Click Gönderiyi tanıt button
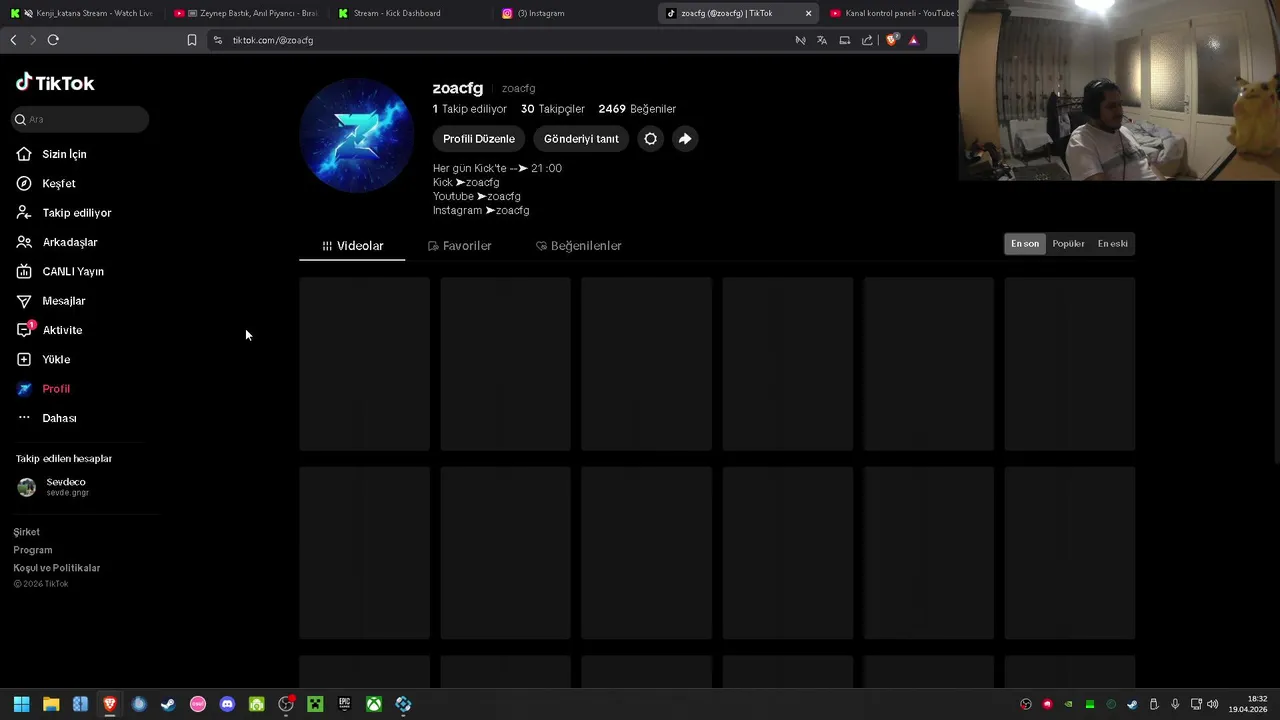Viewport: 1280px width, 720px height. (x=581, y=139)
